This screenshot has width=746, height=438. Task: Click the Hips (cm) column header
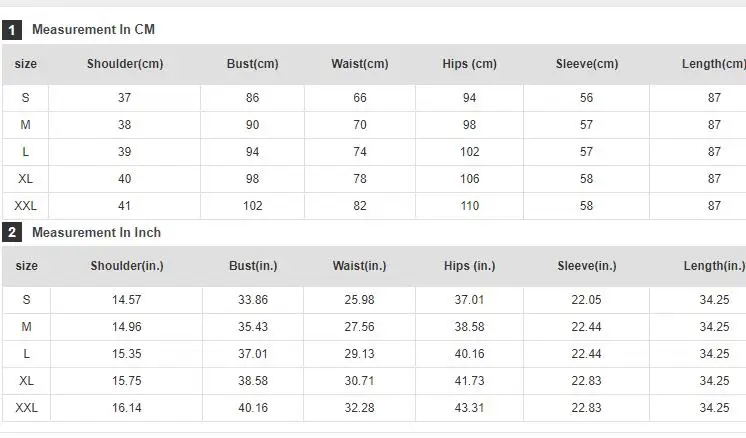click(x=469, y=64)
